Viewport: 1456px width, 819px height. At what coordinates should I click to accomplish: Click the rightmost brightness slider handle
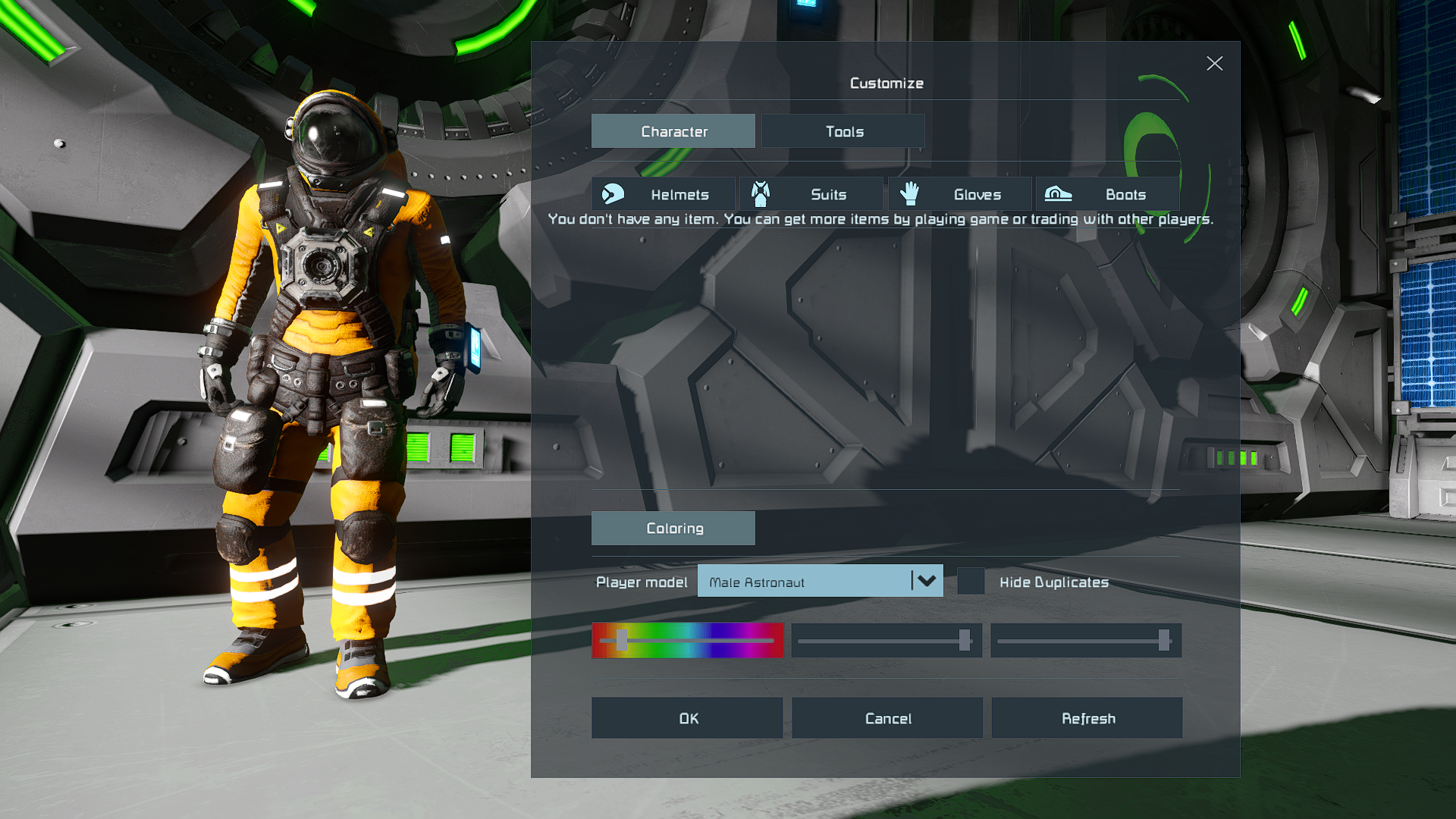click(x=1163, y=640)
